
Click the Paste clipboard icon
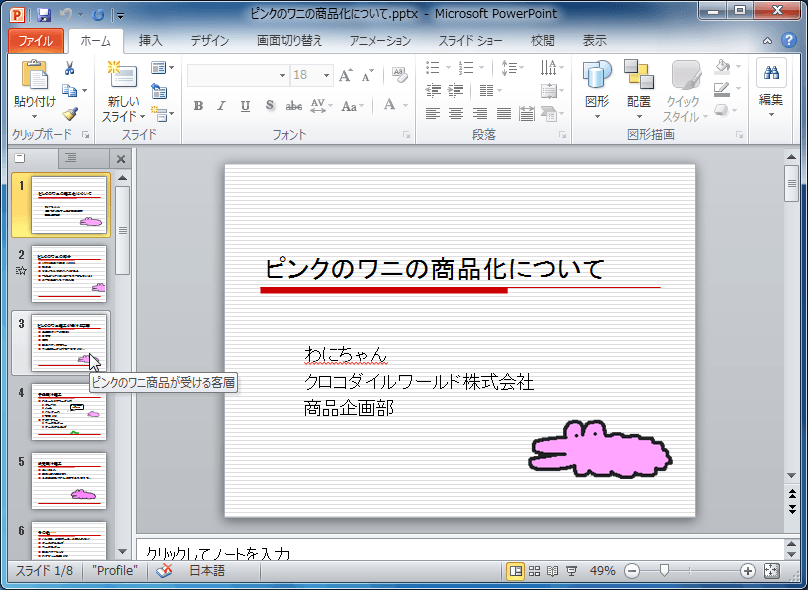coord(35,75)
